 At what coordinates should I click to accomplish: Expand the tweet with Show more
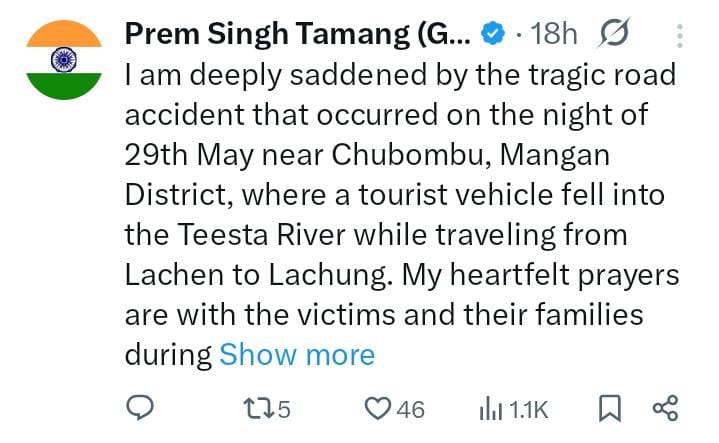point(297,355)
